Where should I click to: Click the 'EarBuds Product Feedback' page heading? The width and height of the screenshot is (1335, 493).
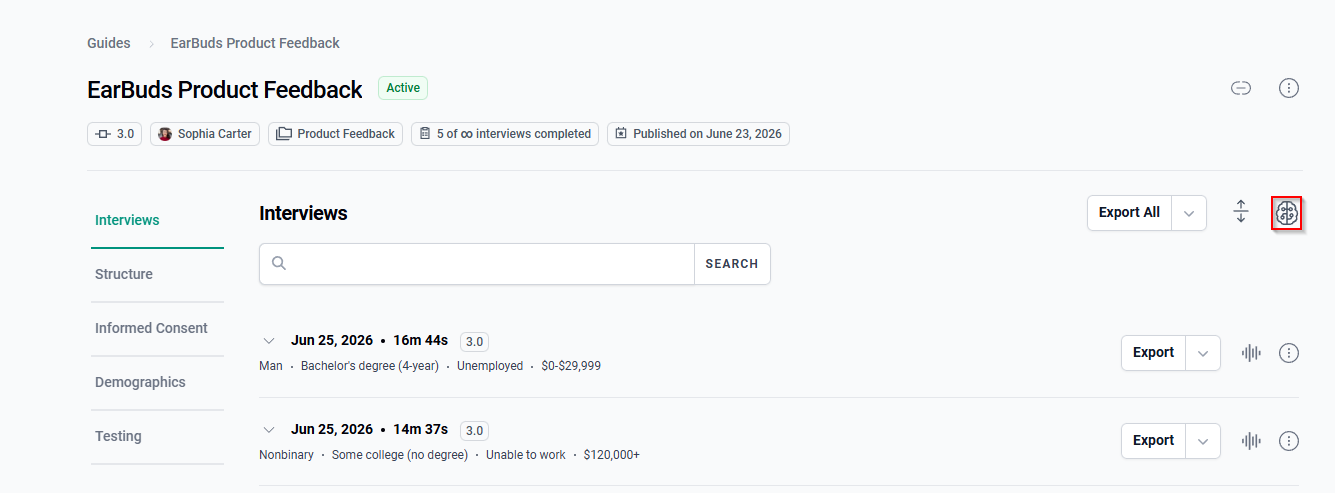[225, 90]
